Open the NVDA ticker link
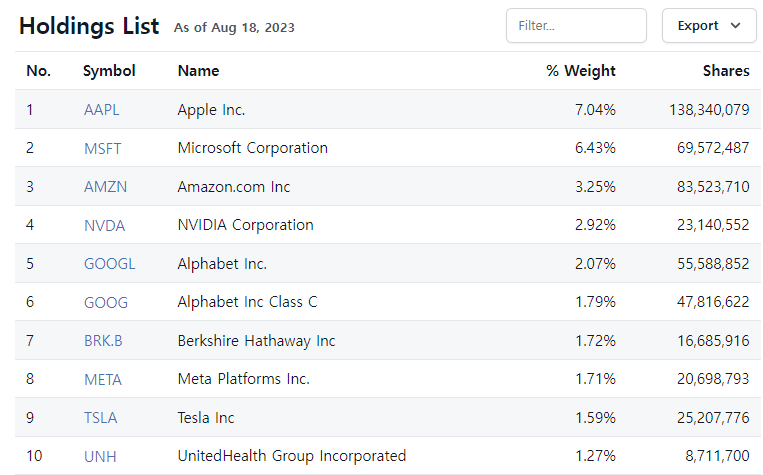The height and width of the screenshot is (475, 763). [104, 225]
